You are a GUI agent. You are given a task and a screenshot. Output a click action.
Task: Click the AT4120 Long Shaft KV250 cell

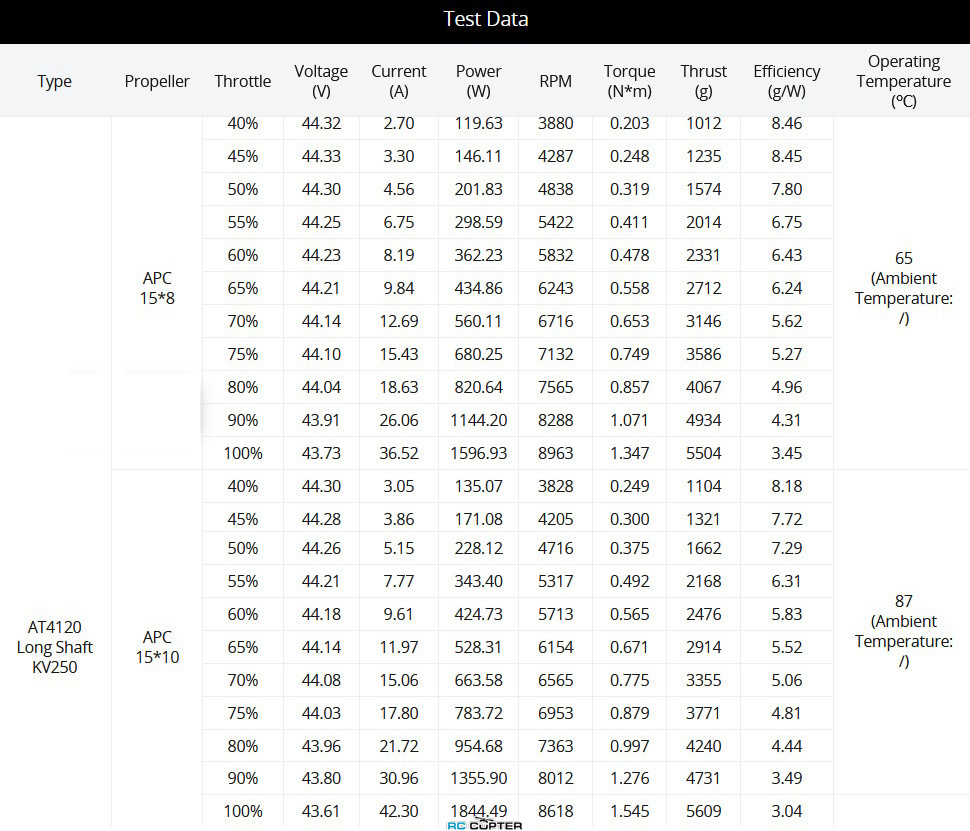coord(54,647)
